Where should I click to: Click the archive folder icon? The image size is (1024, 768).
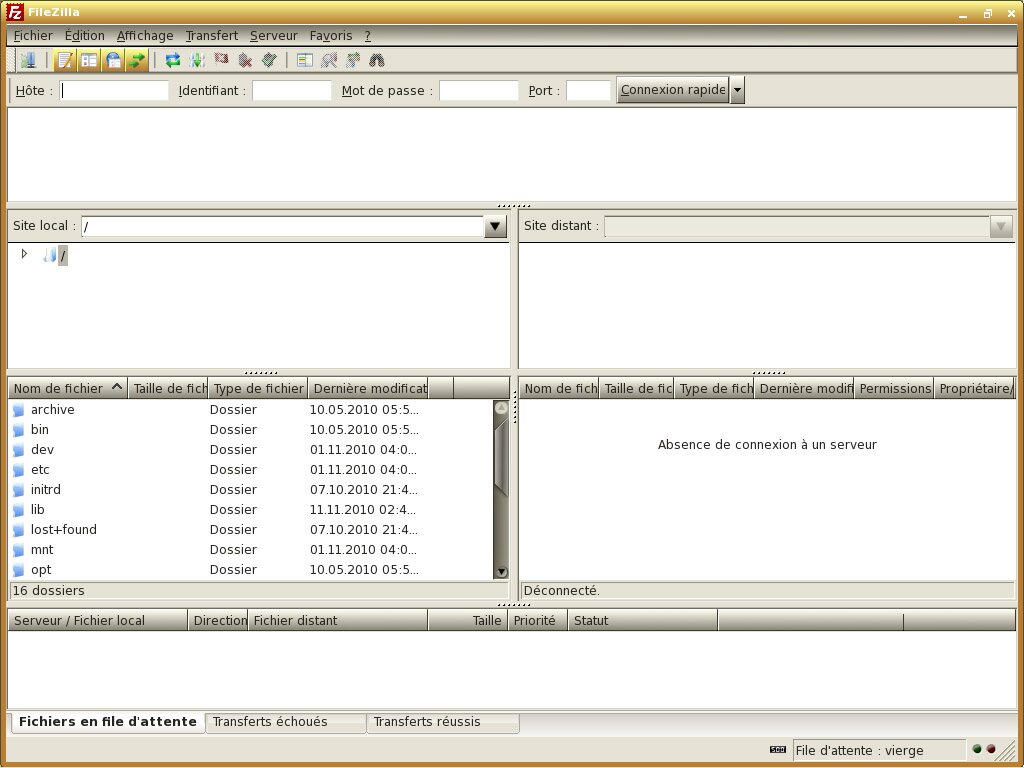(18, 410)
